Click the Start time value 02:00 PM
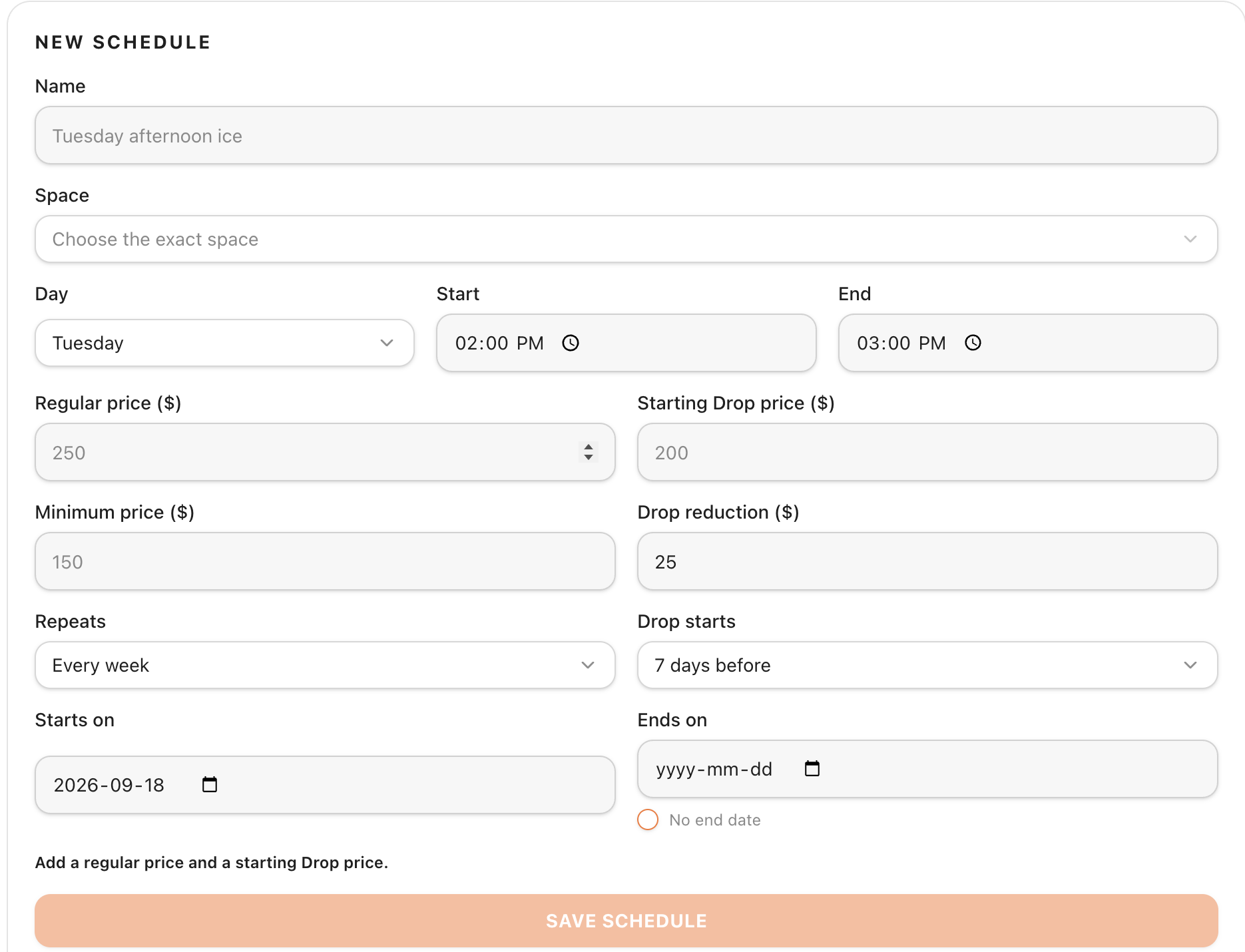Screen dimensions: 1245x952 point(499,343)
